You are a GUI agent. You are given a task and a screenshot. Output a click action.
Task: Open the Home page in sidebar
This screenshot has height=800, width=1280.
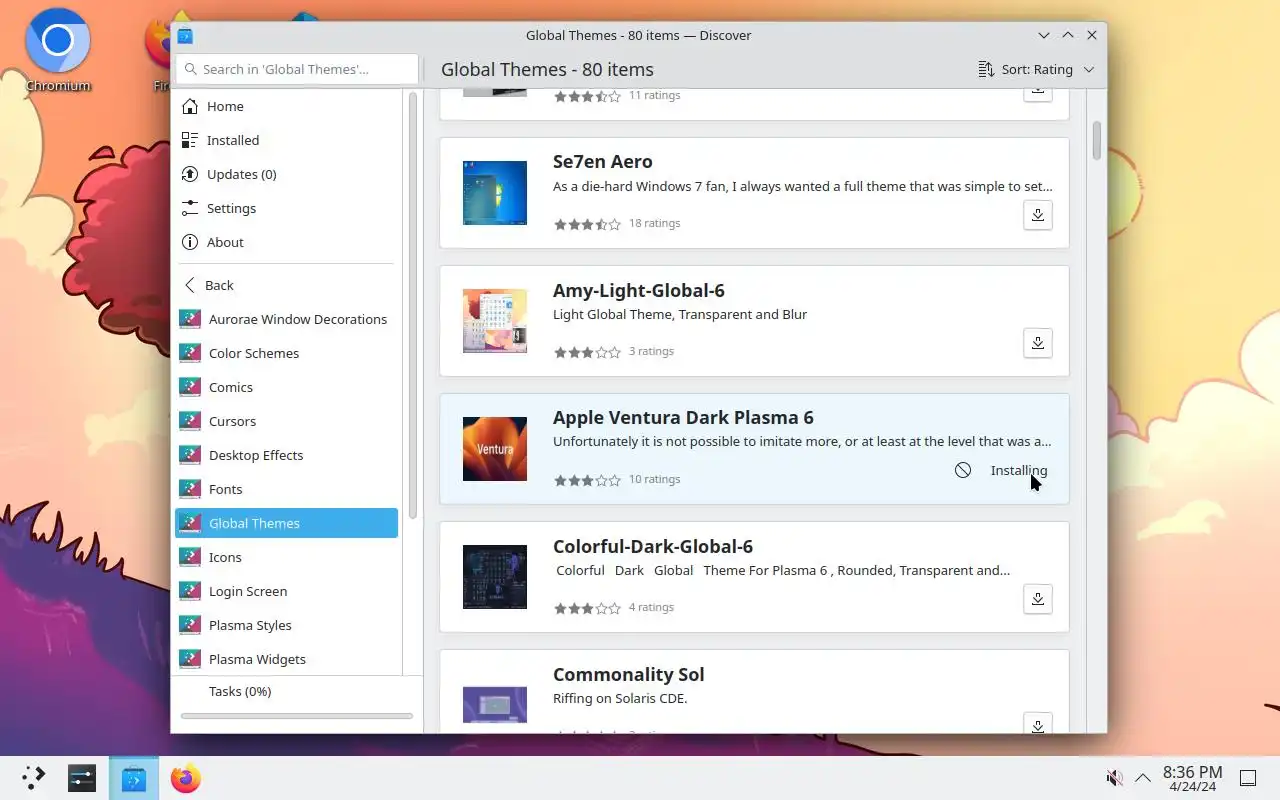(287, 106)
